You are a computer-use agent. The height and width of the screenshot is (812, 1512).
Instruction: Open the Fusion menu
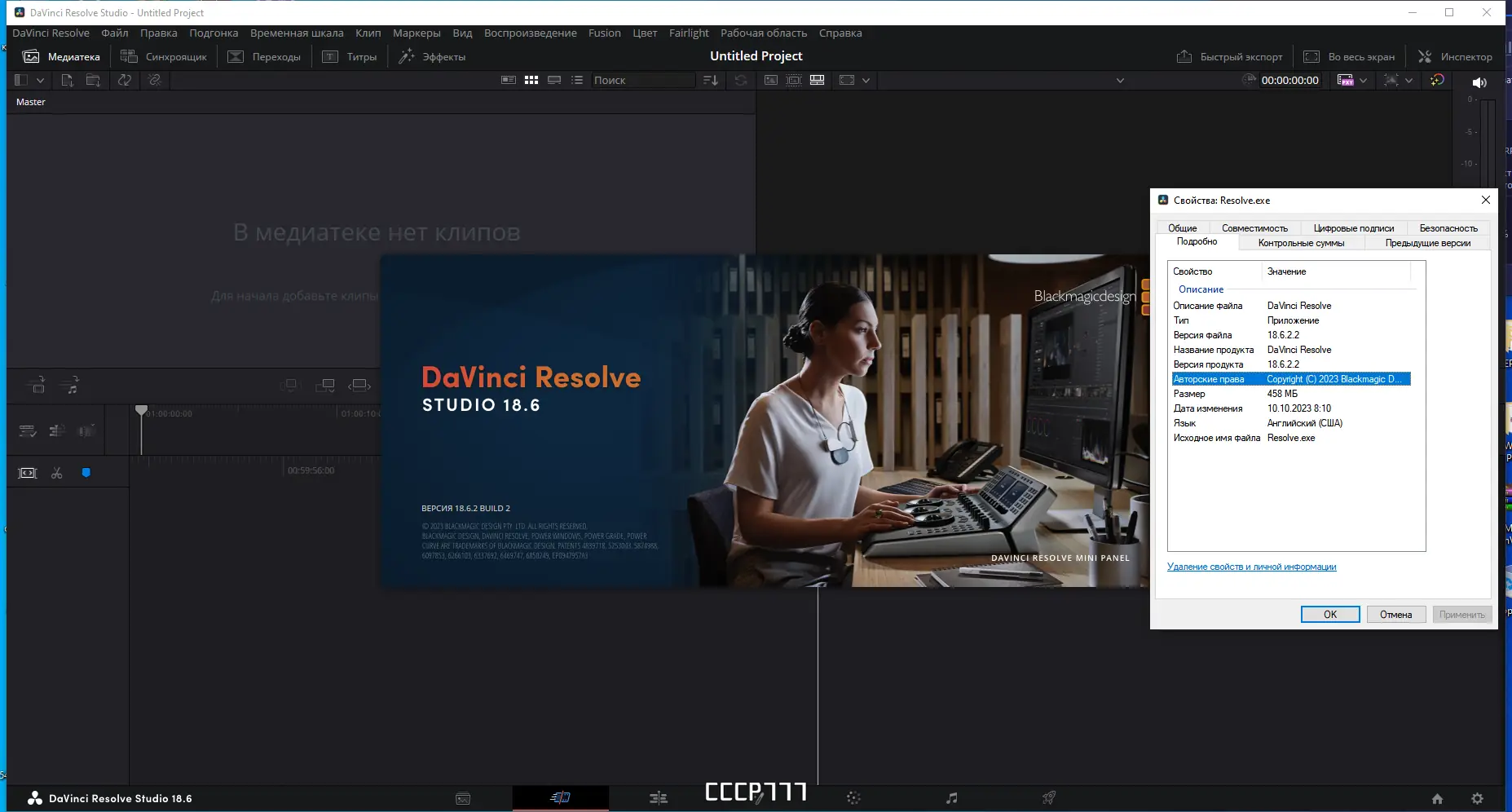[x=604, y=33]
